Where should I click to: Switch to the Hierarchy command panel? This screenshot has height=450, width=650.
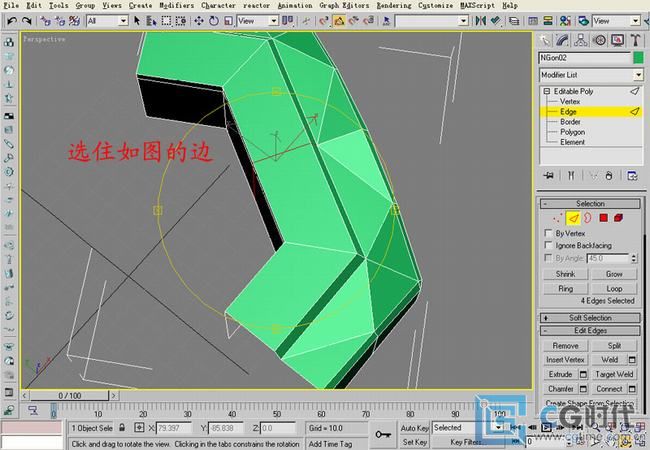(x=581, y=40)
